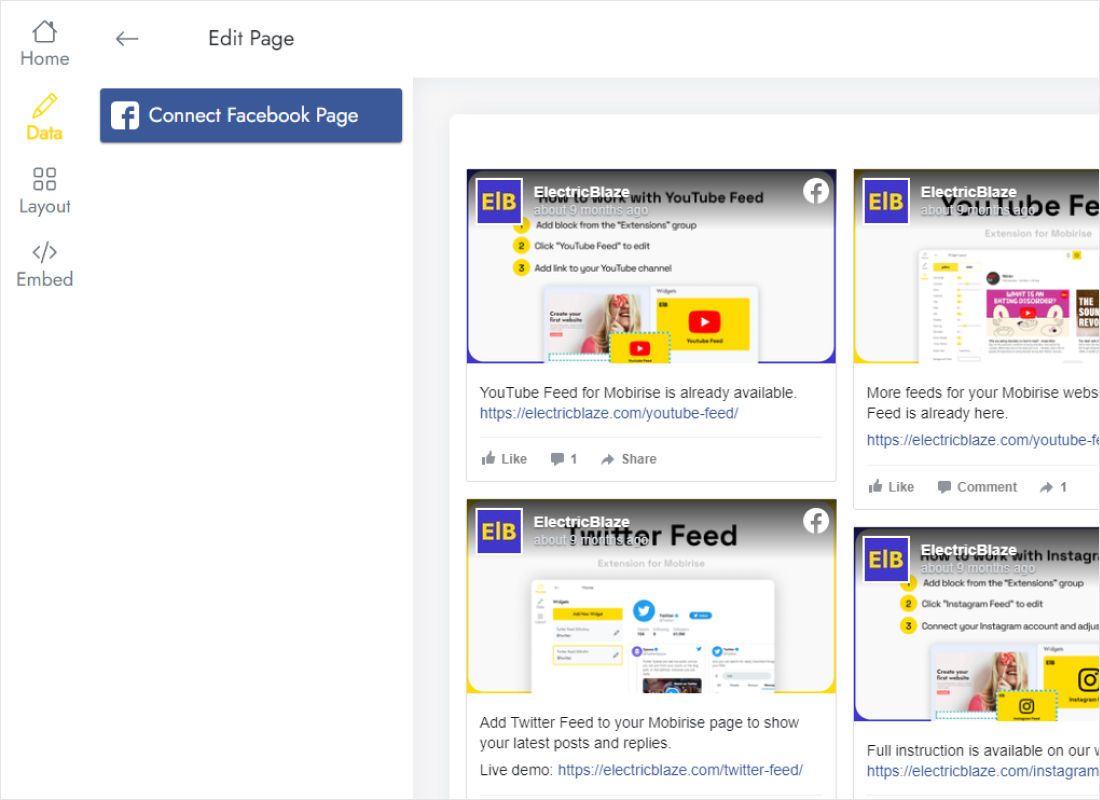Screen dimensions: 1100x800
Task: Open the Home section in sidebar
Action: pyautogui.click(x=44, y=44)
